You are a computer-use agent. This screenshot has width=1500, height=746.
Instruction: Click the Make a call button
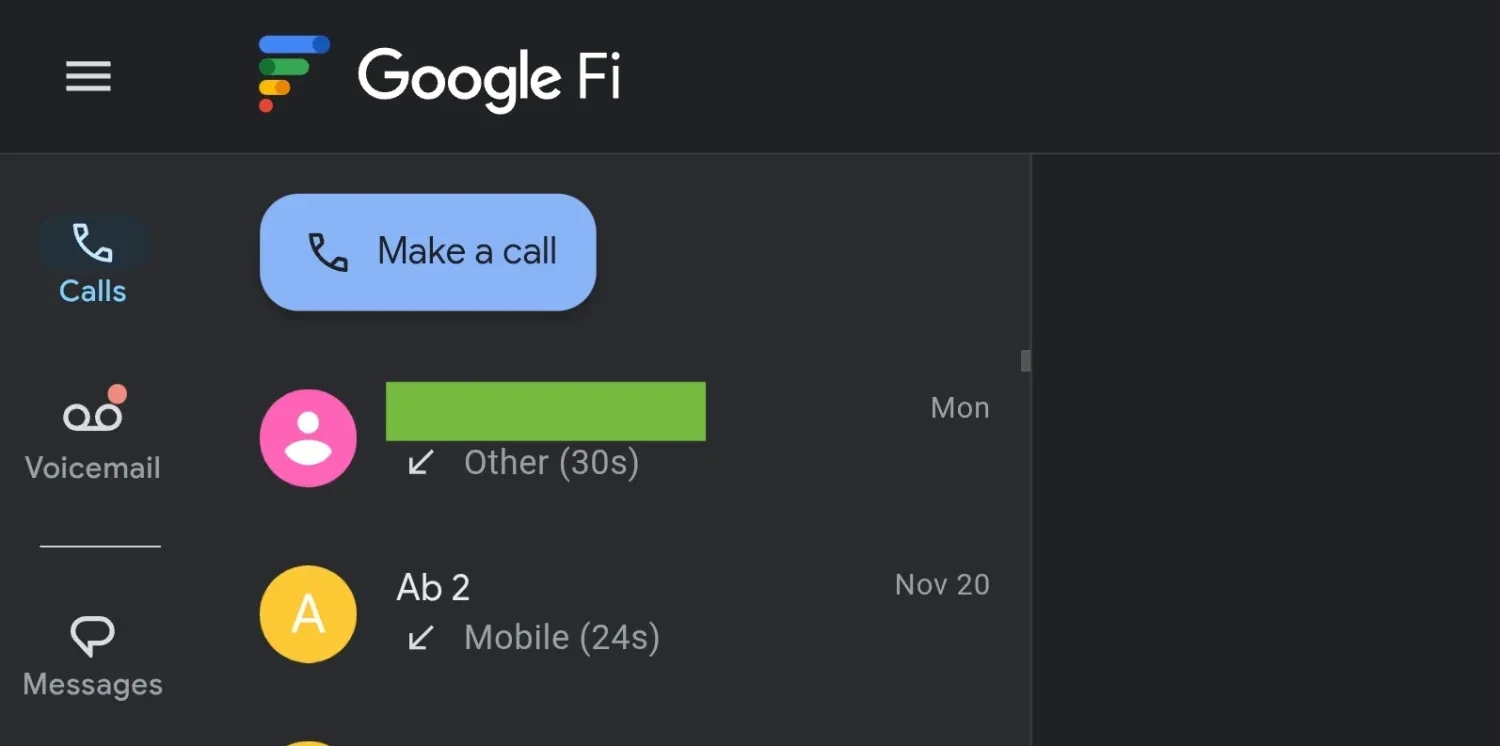(x=428, y=252)
